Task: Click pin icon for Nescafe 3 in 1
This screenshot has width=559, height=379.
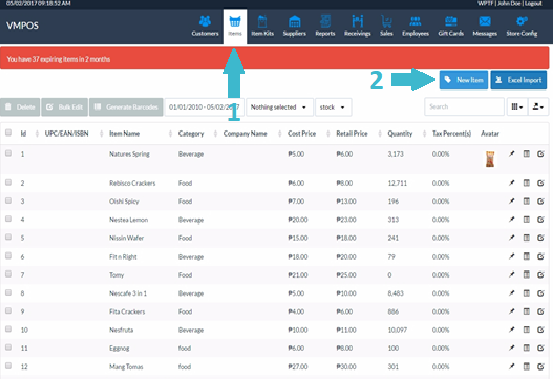Action: click(512, 293)
